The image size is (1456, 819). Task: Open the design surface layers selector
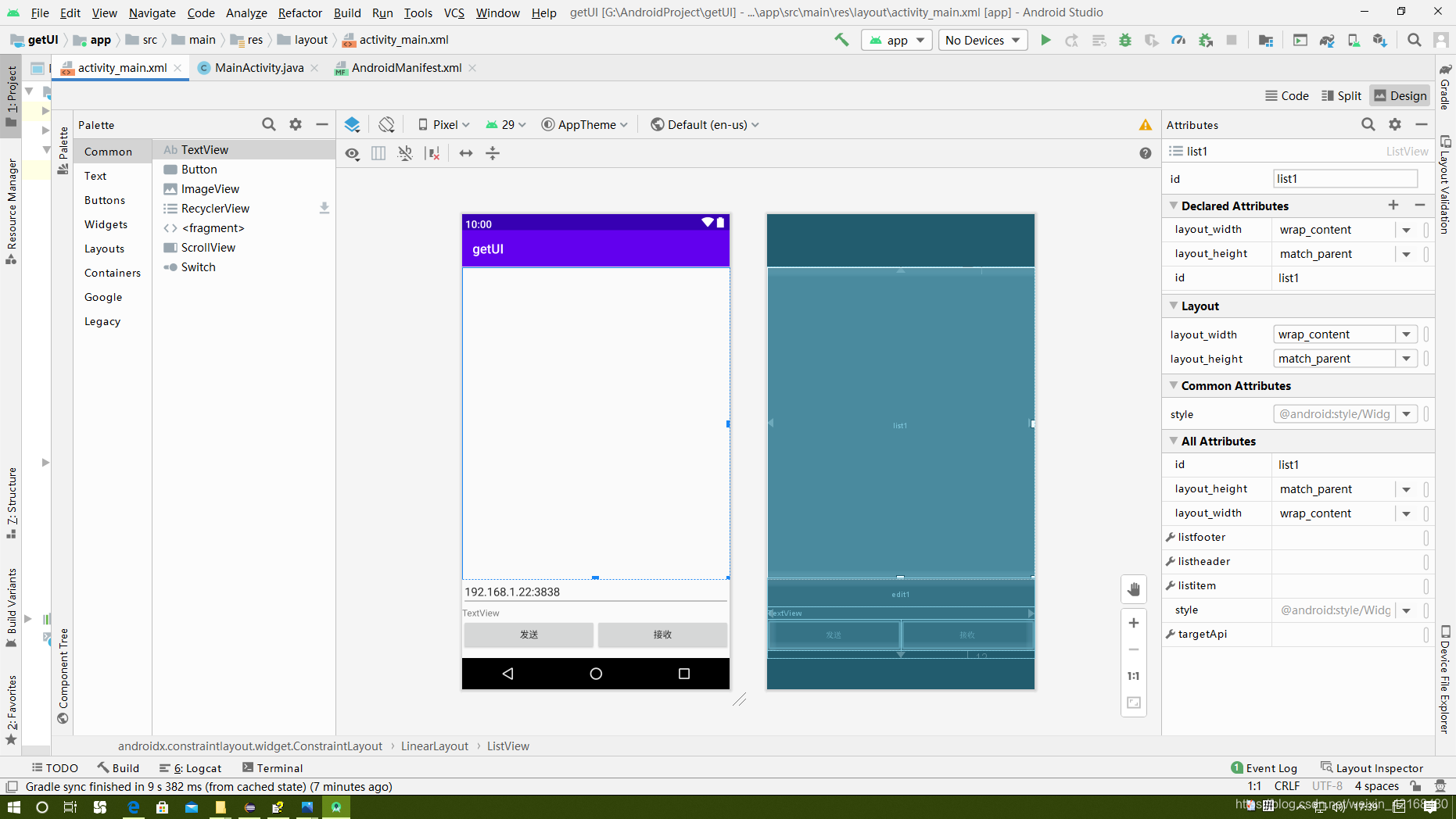pos(352,125)
